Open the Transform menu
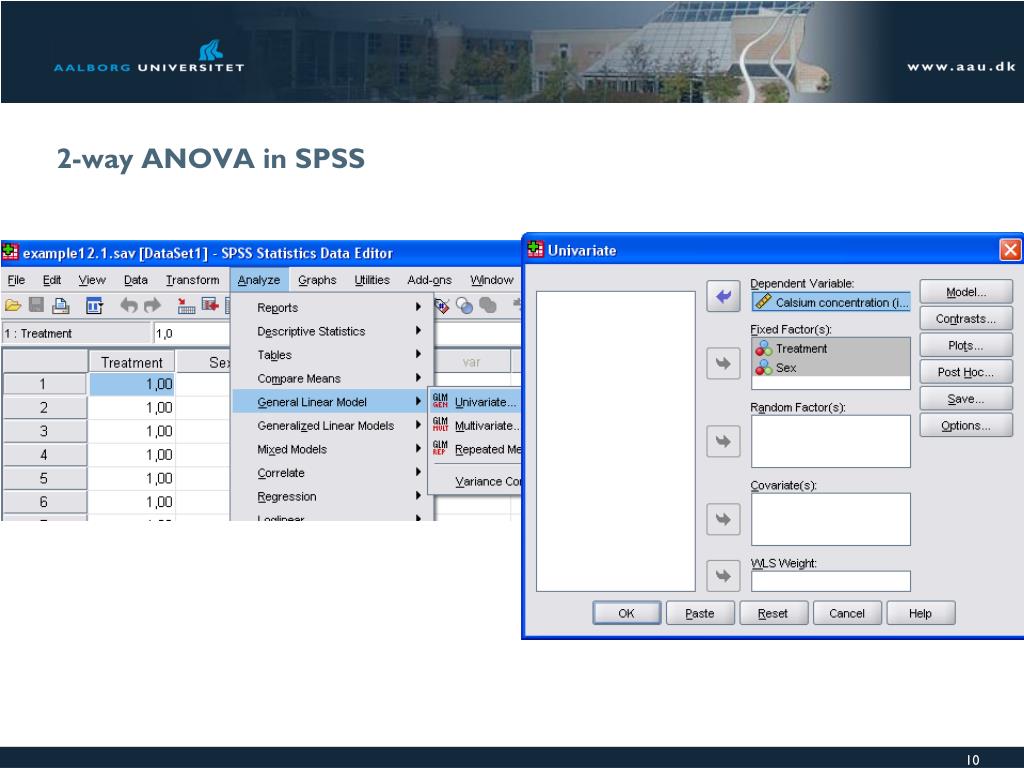Image resolution: width=1024 pixels, height=768 pixels. 192,280
